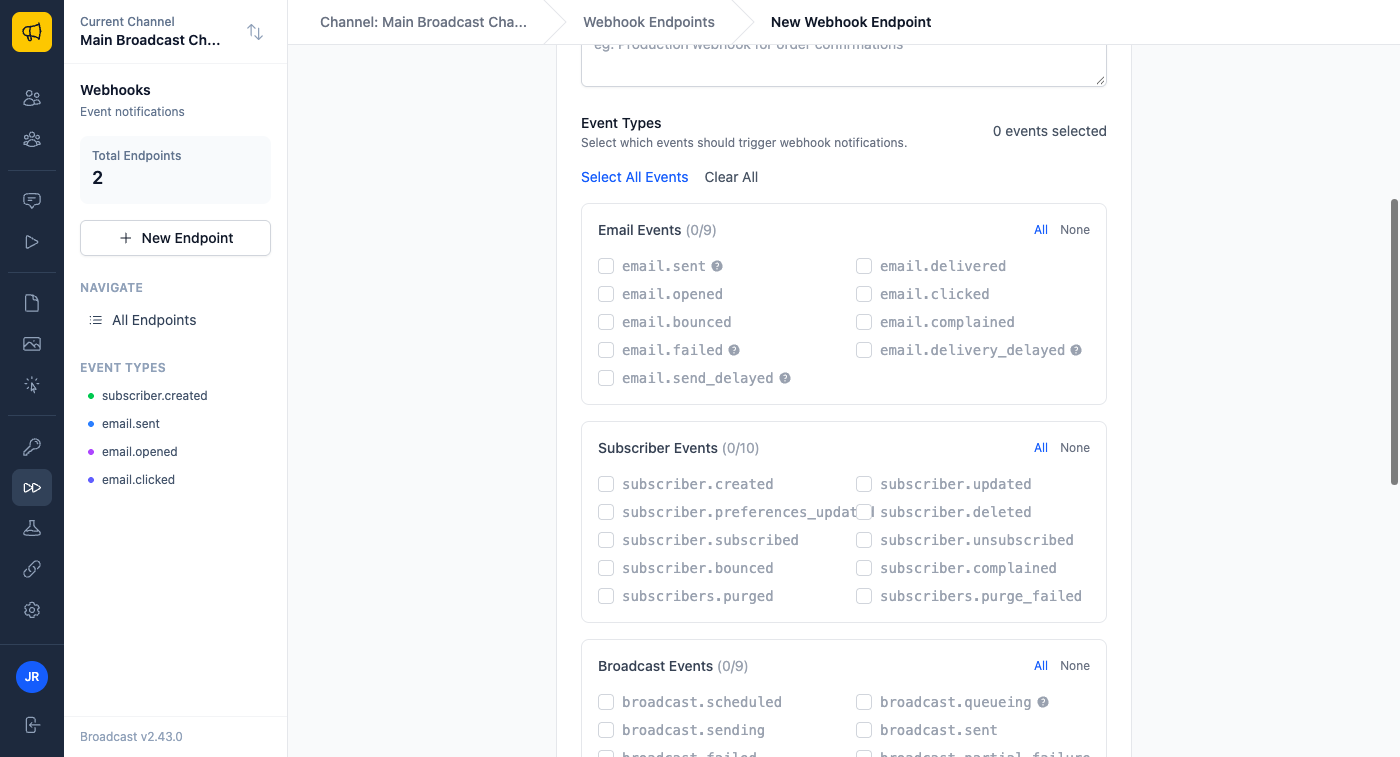Open the flask icon in the sidebar

32,528
